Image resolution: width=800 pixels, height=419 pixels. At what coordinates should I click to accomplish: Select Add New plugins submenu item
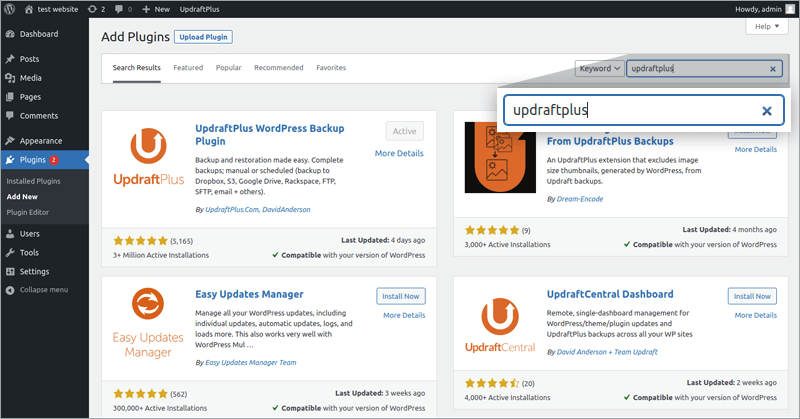[22, 196]
